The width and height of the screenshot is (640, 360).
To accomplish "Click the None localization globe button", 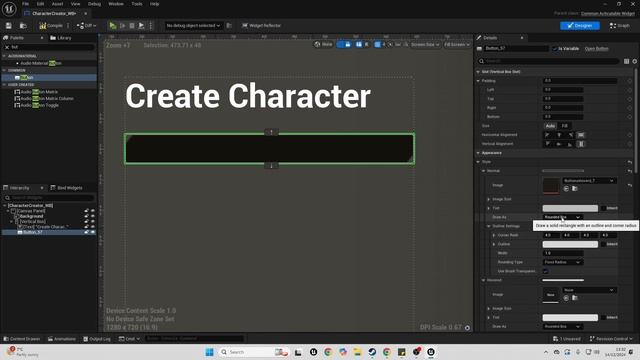I will [323, 44].
